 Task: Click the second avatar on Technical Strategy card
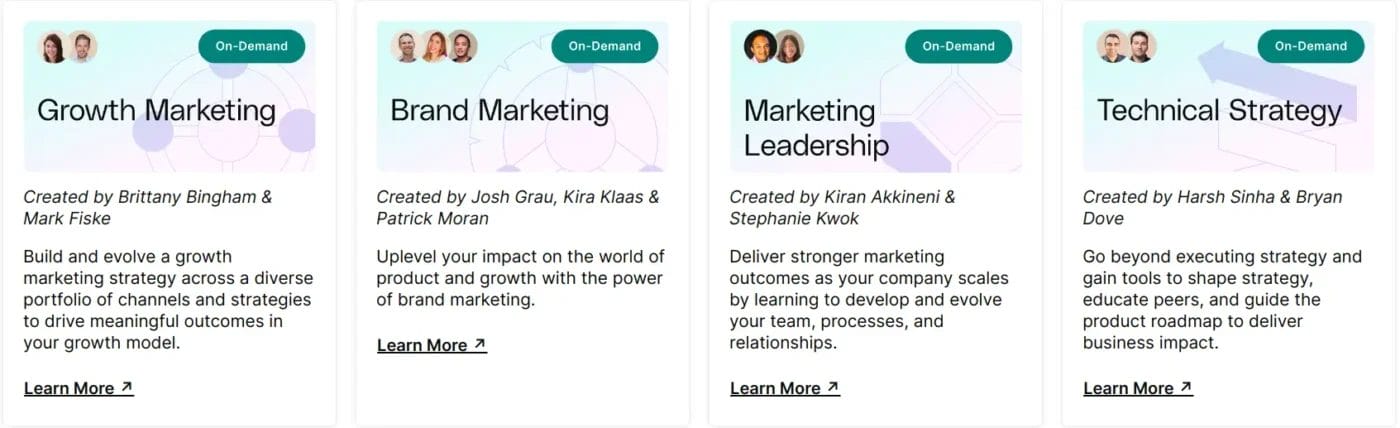coord(1141,46)
